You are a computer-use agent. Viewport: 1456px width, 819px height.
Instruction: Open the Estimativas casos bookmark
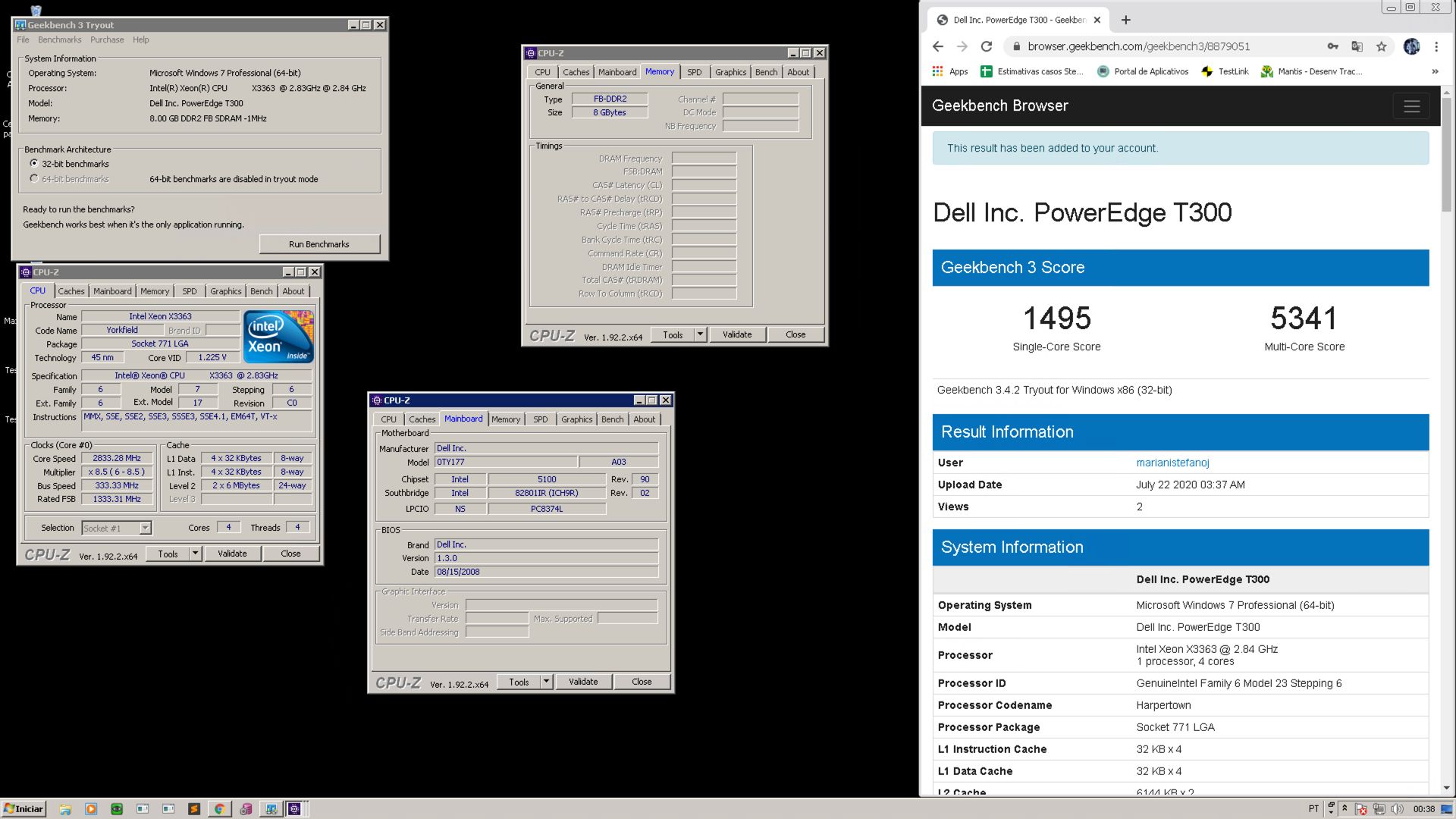tap(1032, 71)
